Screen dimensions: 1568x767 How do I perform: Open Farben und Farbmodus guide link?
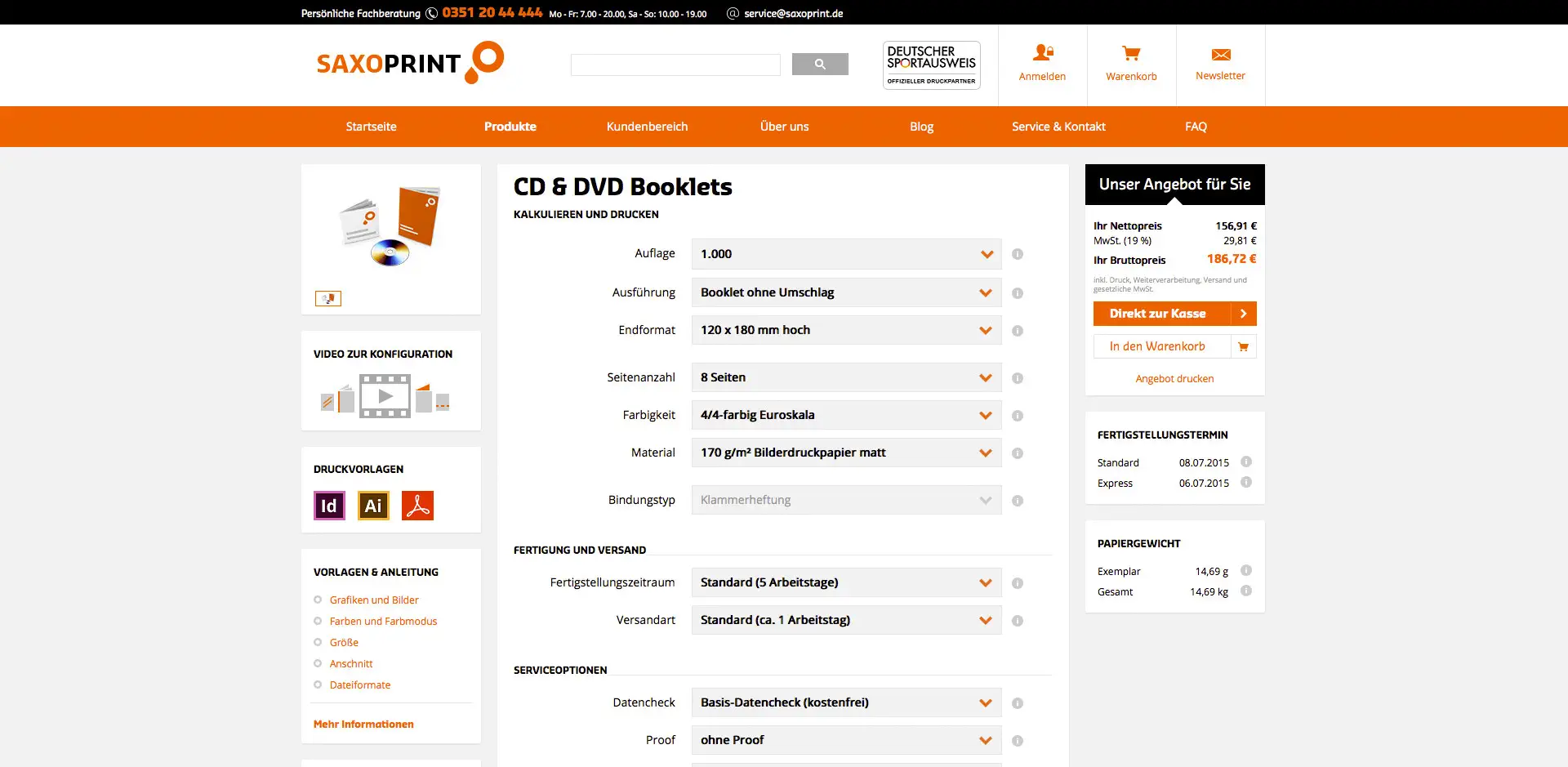click(x=383, y=622)
